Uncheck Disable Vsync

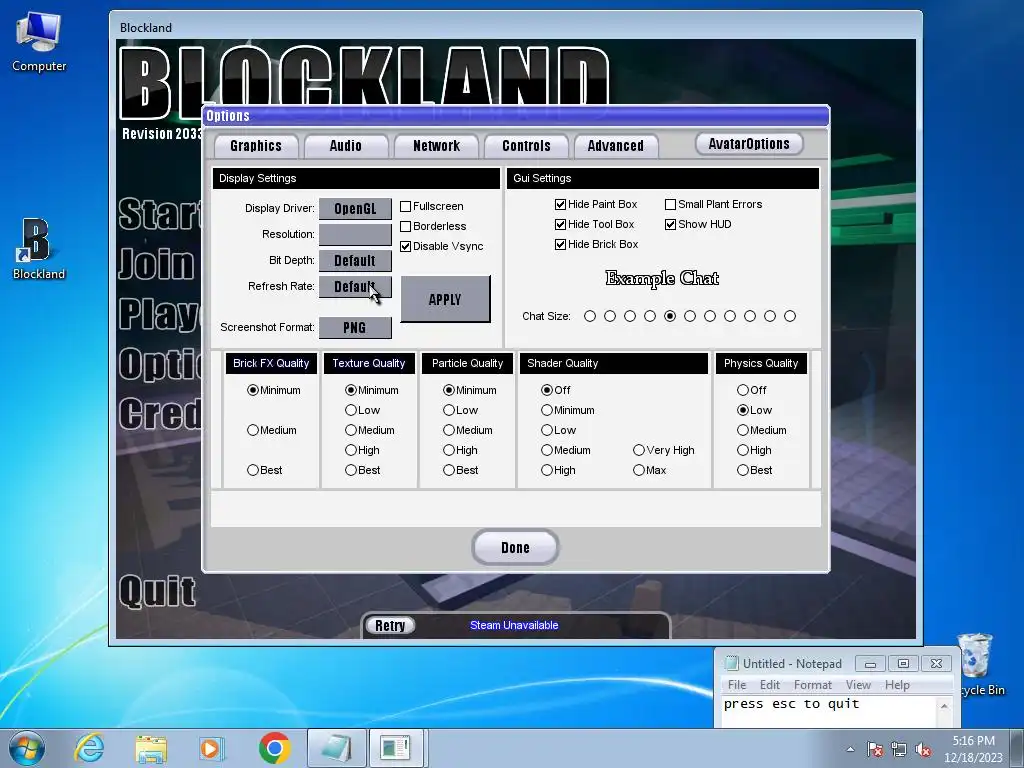pos(406,246)
